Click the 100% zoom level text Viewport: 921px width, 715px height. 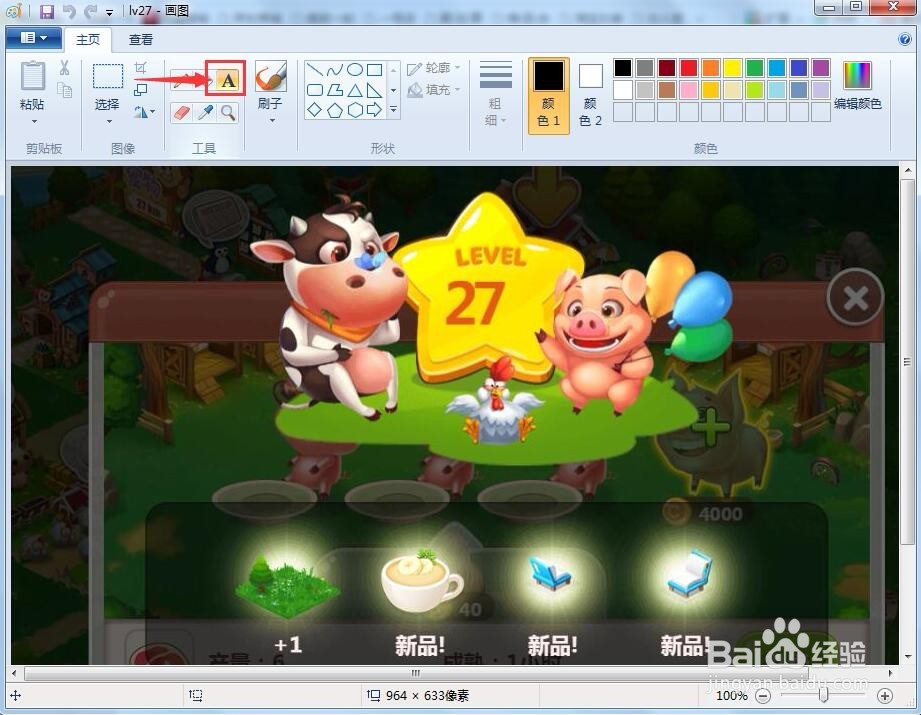tap(732, 696)
